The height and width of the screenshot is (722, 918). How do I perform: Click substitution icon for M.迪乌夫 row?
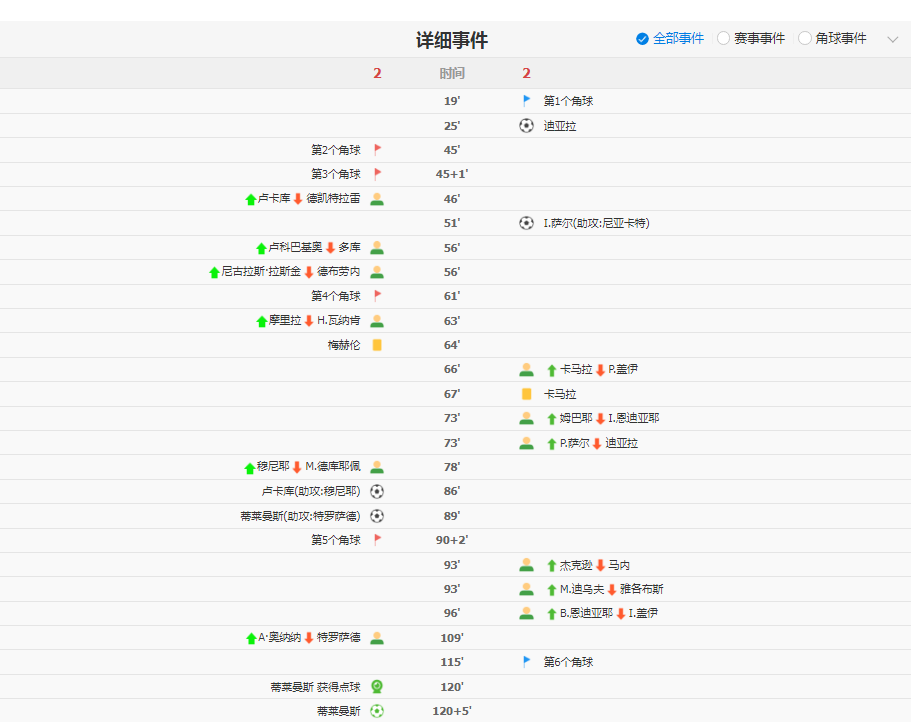pyautogui.click(x=526, y=589)
